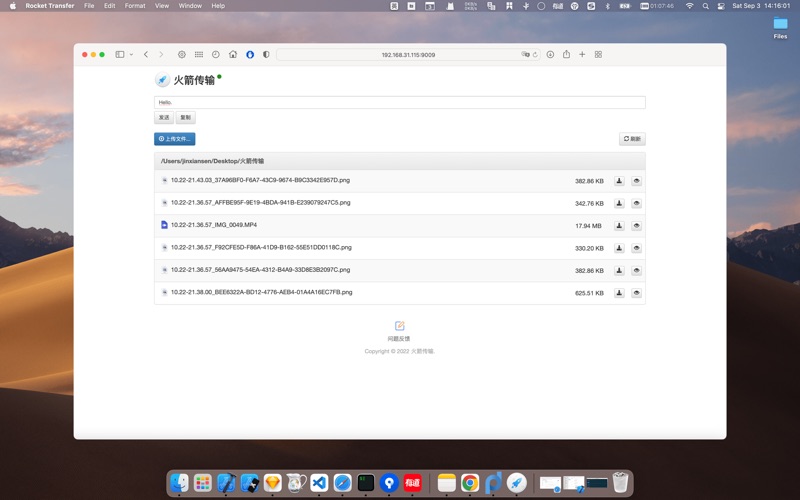
Task: Download the F92CFE5D png file
Action: click(619, 248)
